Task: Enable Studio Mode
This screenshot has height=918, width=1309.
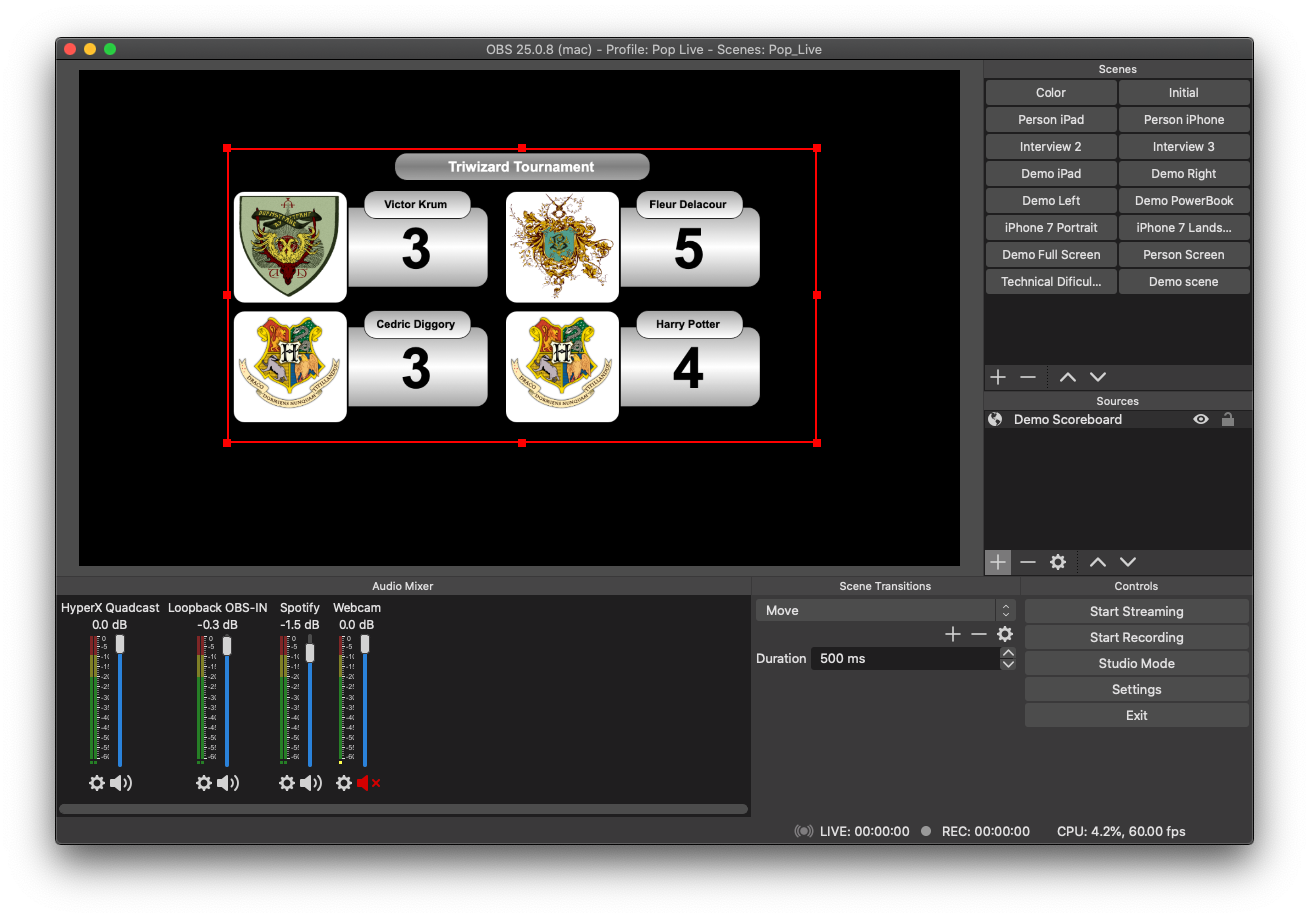Action: 1137,664
